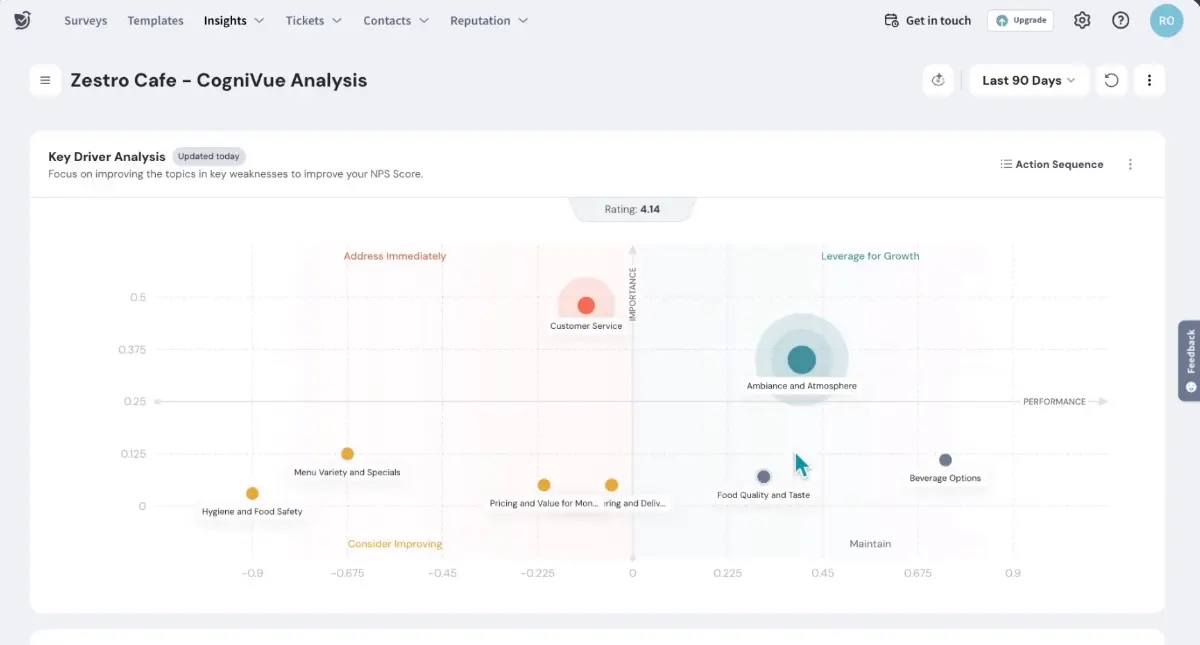This screenshot has width=1200, height=645.
Task: Open the Action Sequence view
Action: 1052,164
